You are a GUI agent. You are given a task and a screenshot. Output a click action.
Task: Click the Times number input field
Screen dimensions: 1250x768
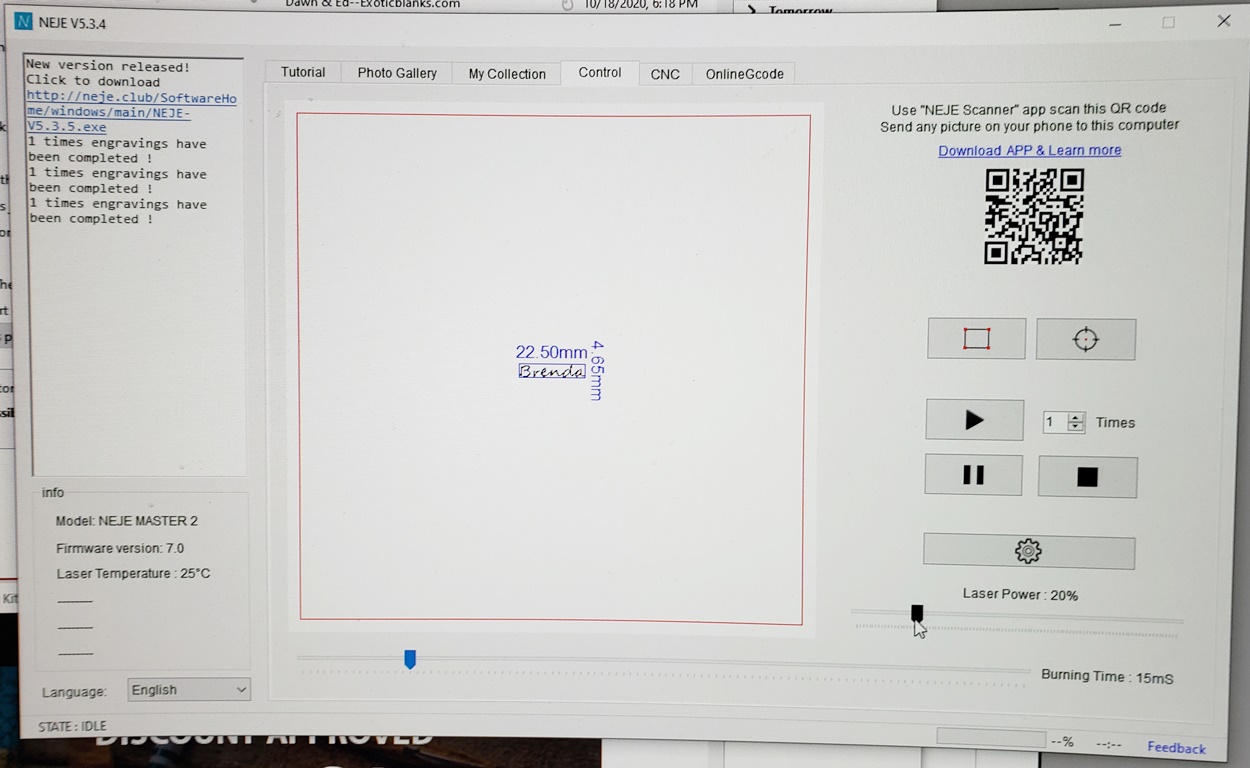[1054, 422]
